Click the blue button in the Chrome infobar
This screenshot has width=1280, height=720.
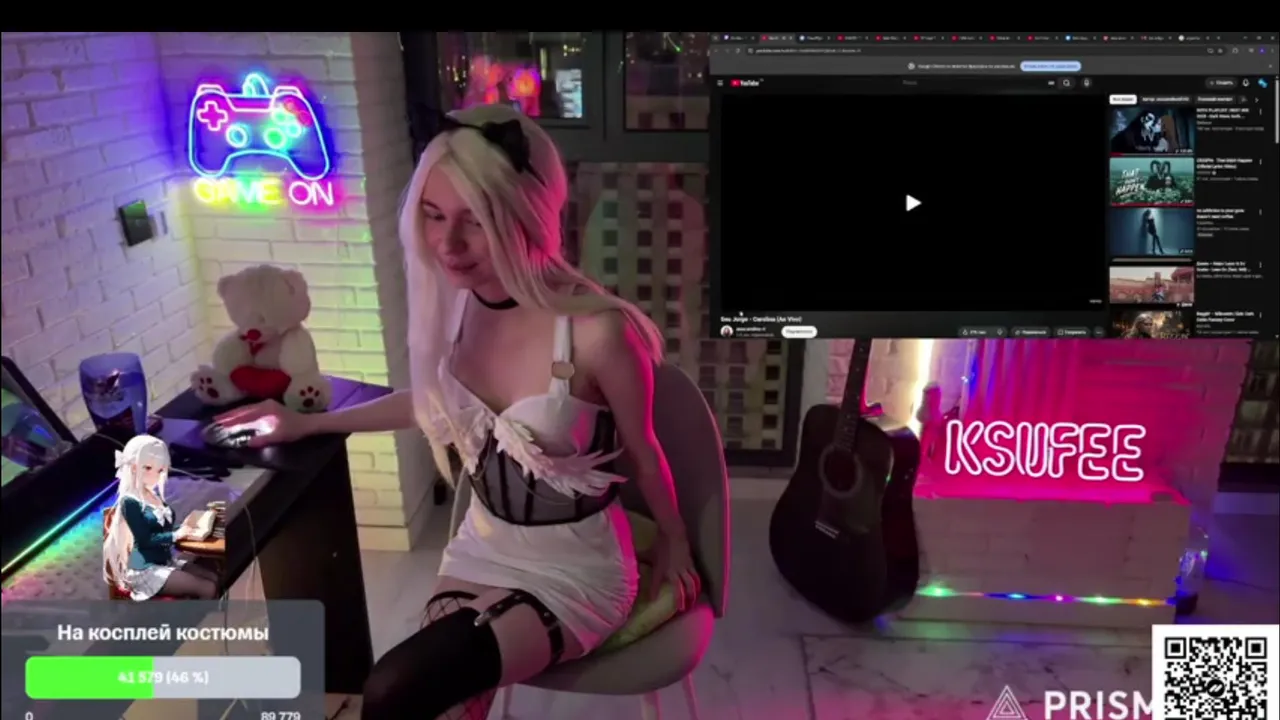[1049, 66]
